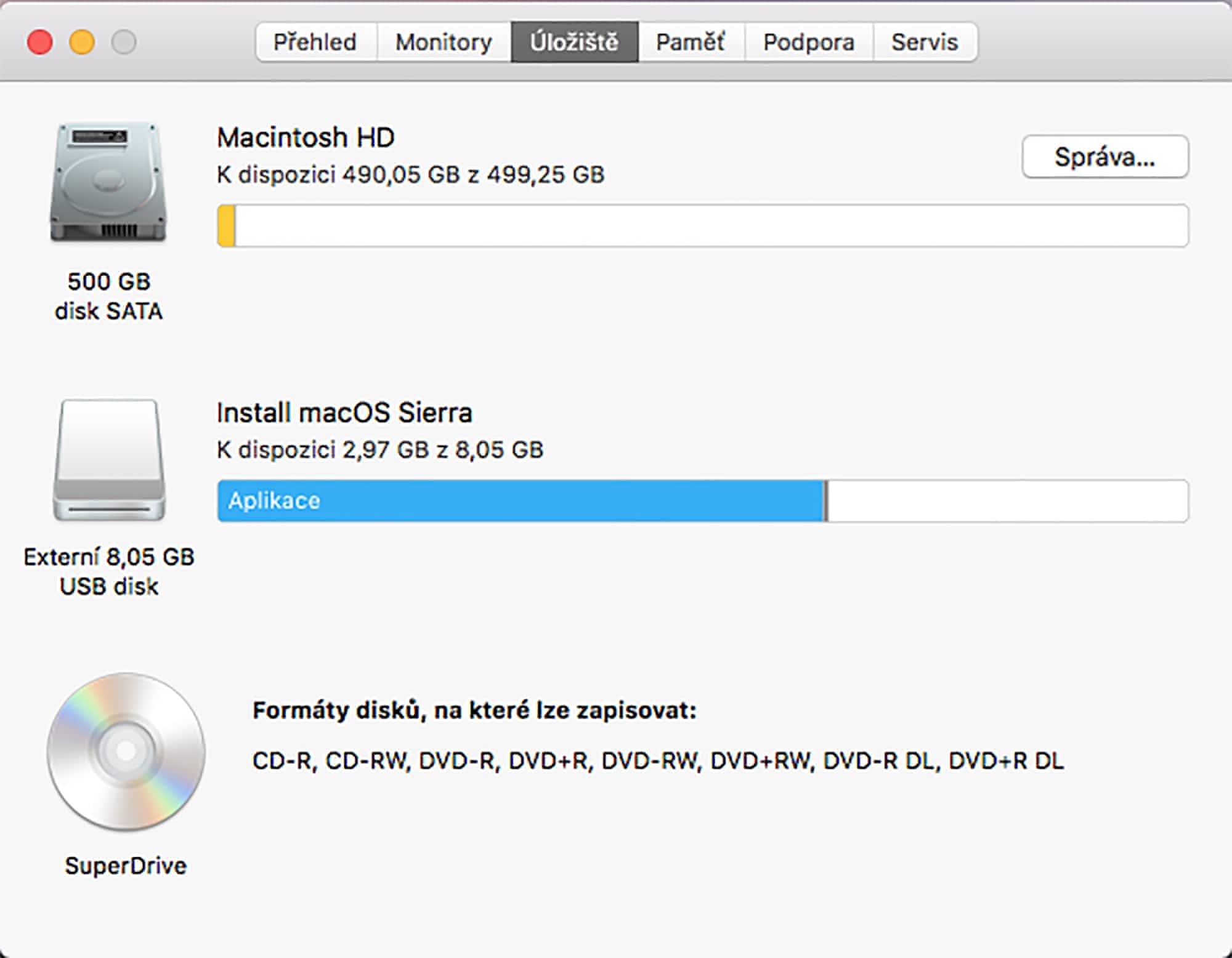The width and height of the screenshot is (1232, 958).
Task: Switch to the Servis tab
Action: (925, 42)
